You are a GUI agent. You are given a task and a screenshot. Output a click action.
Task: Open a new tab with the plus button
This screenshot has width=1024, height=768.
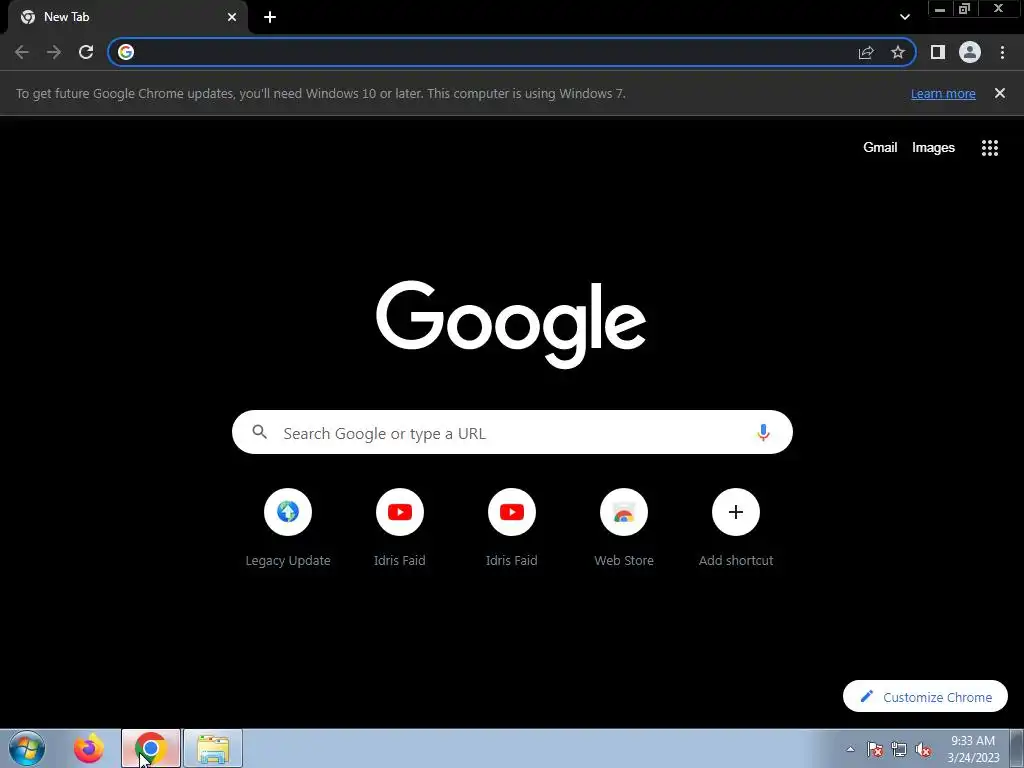[x=270, y=17]
